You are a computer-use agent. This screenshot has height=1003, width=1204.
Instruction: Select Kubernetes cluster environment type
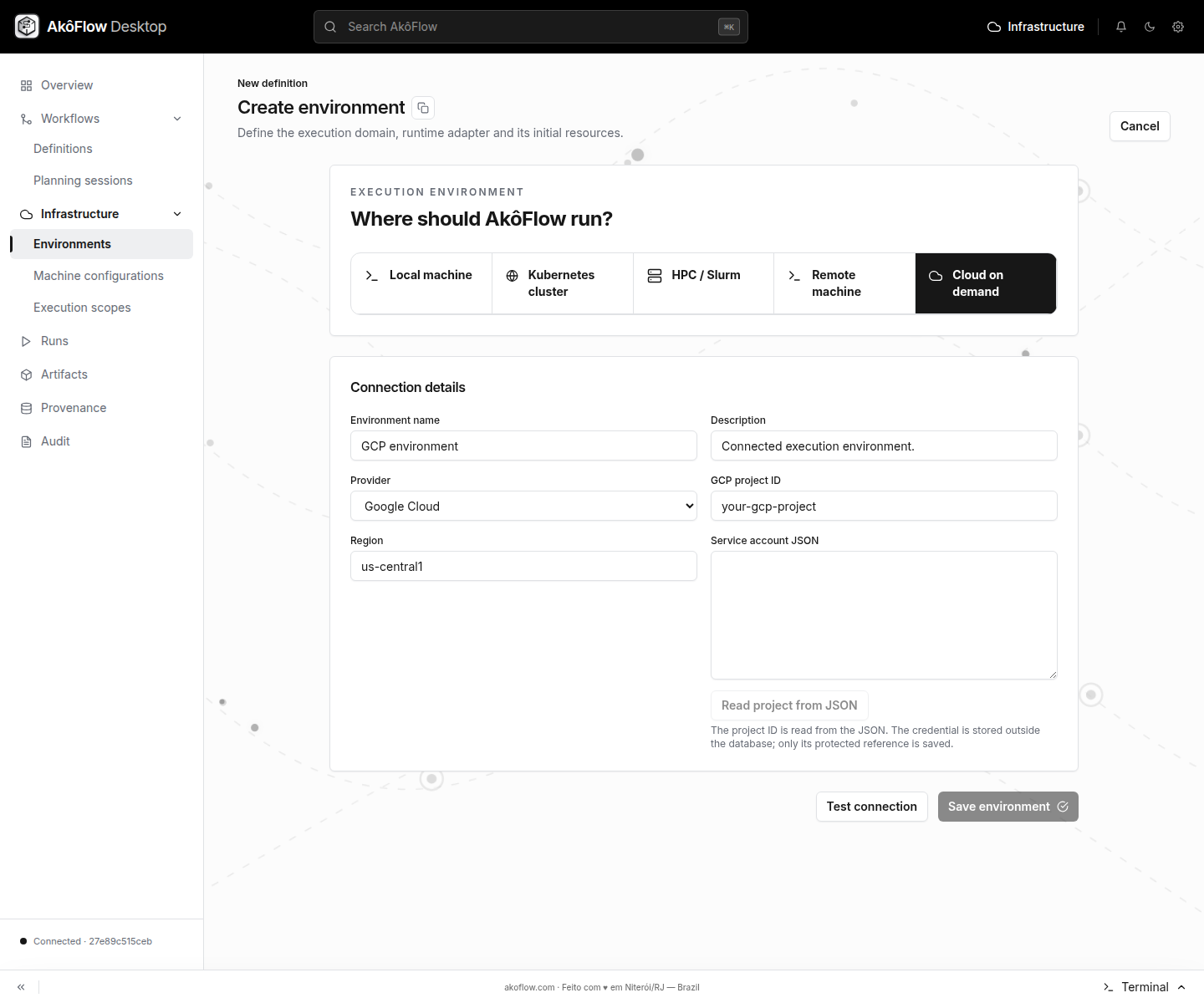tap(563, 283)
